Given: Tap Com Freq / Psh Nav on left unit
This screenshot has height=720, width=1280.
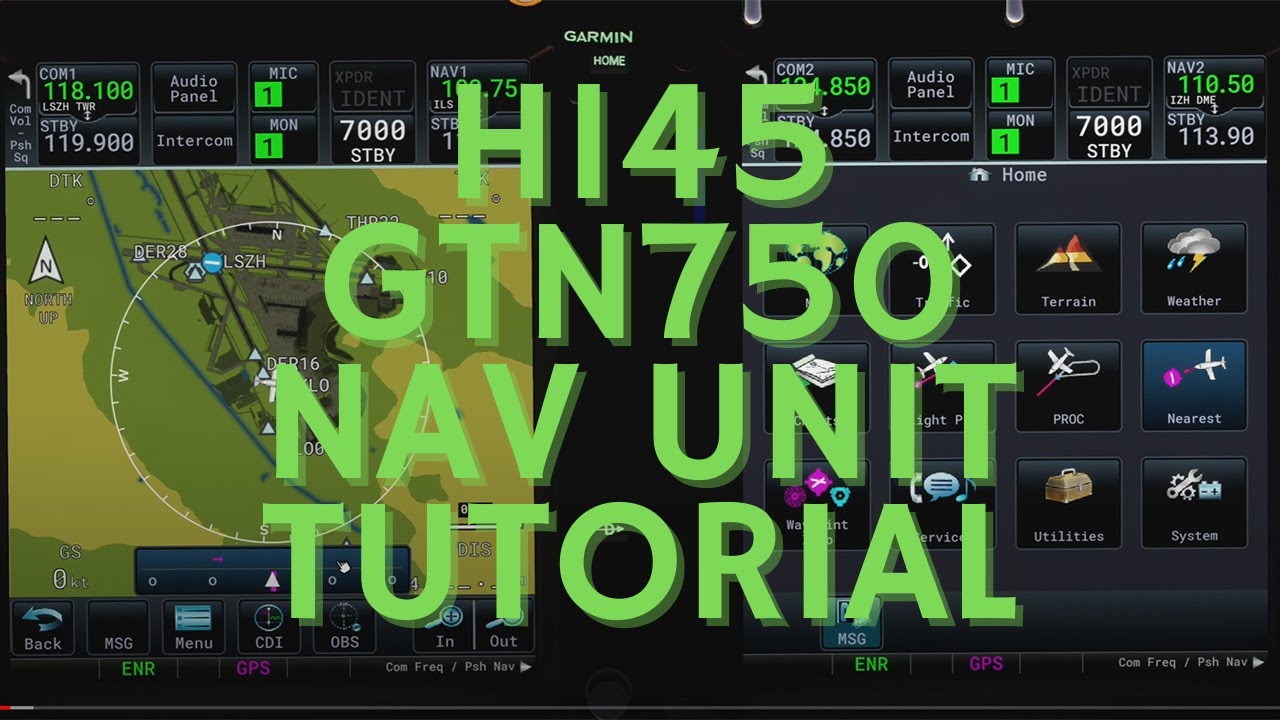Looking at the screenshot, I should pos(459,667).
